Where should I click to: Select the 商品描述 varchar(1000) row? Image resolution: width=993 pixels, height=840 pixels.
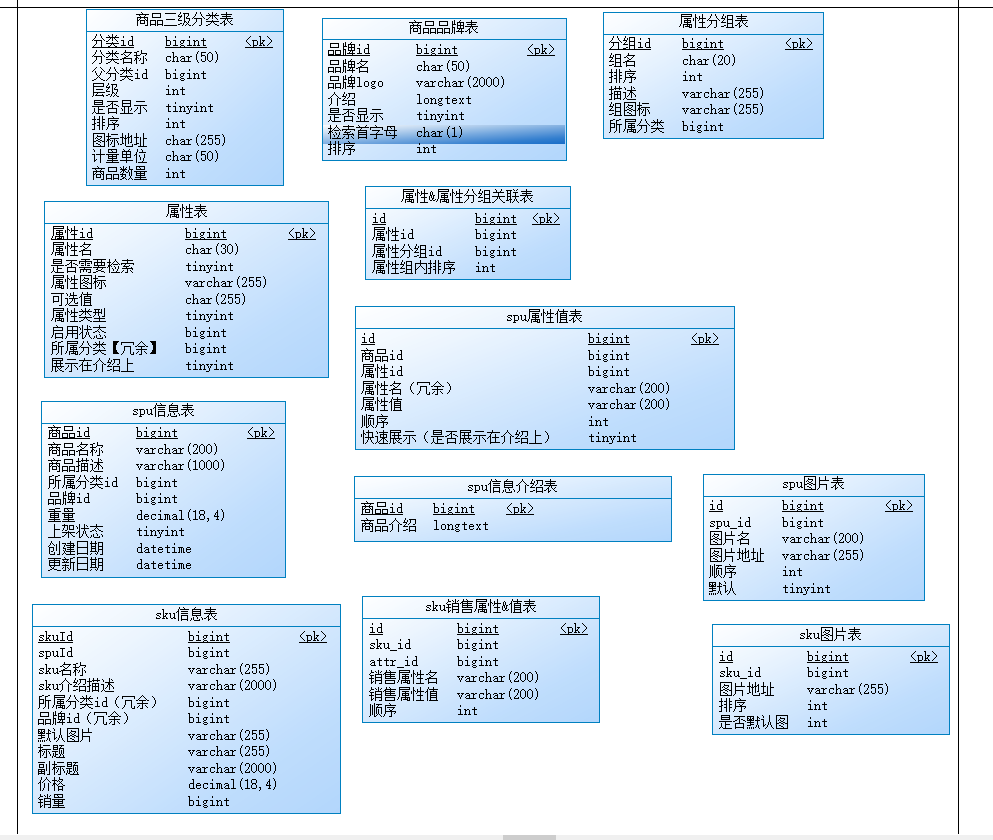pos(163,466)
